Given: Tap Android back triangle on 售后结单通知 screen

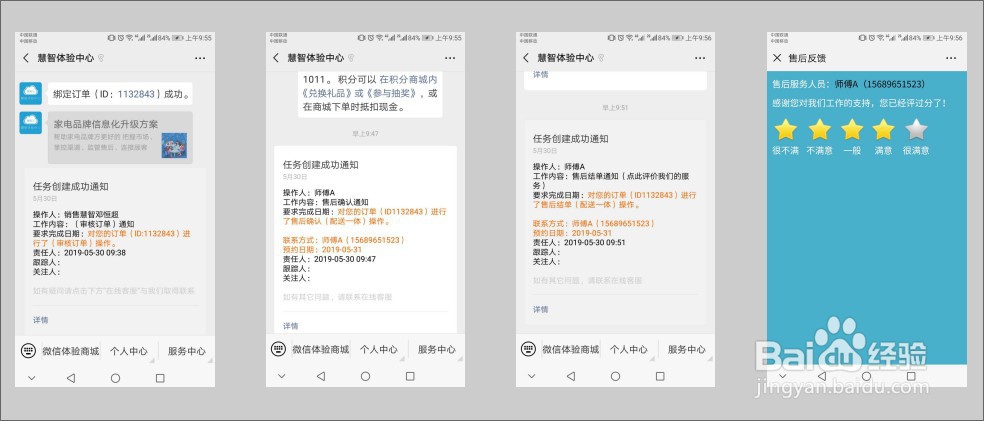Looking at the screenshot, I should [x=570, y=376].
